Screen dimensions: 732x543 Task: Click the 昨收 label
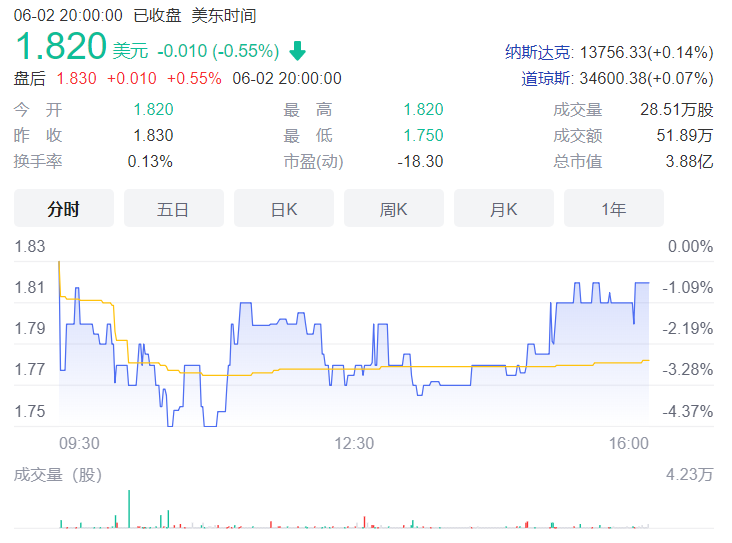38,135
